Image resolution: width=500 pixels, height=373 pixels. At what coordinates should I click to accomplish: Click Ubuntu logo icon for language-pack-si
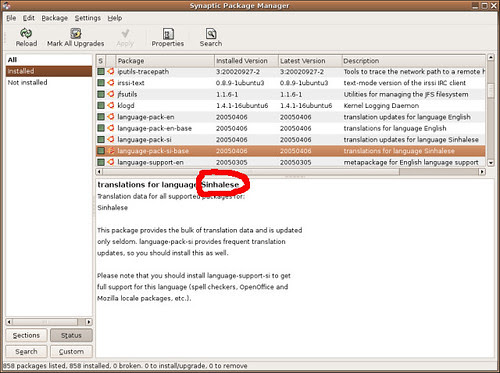pyautogui.click(x=111, y=139)
